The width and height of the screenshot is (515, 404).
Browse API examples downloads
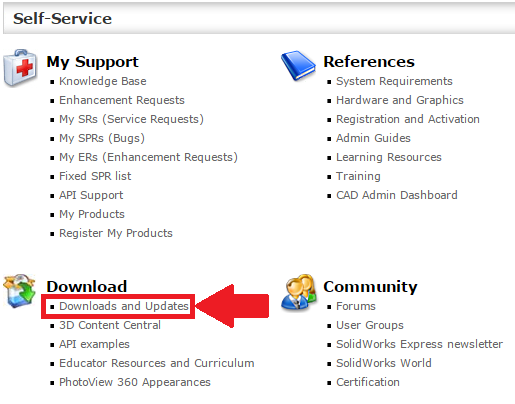[94, 344]
